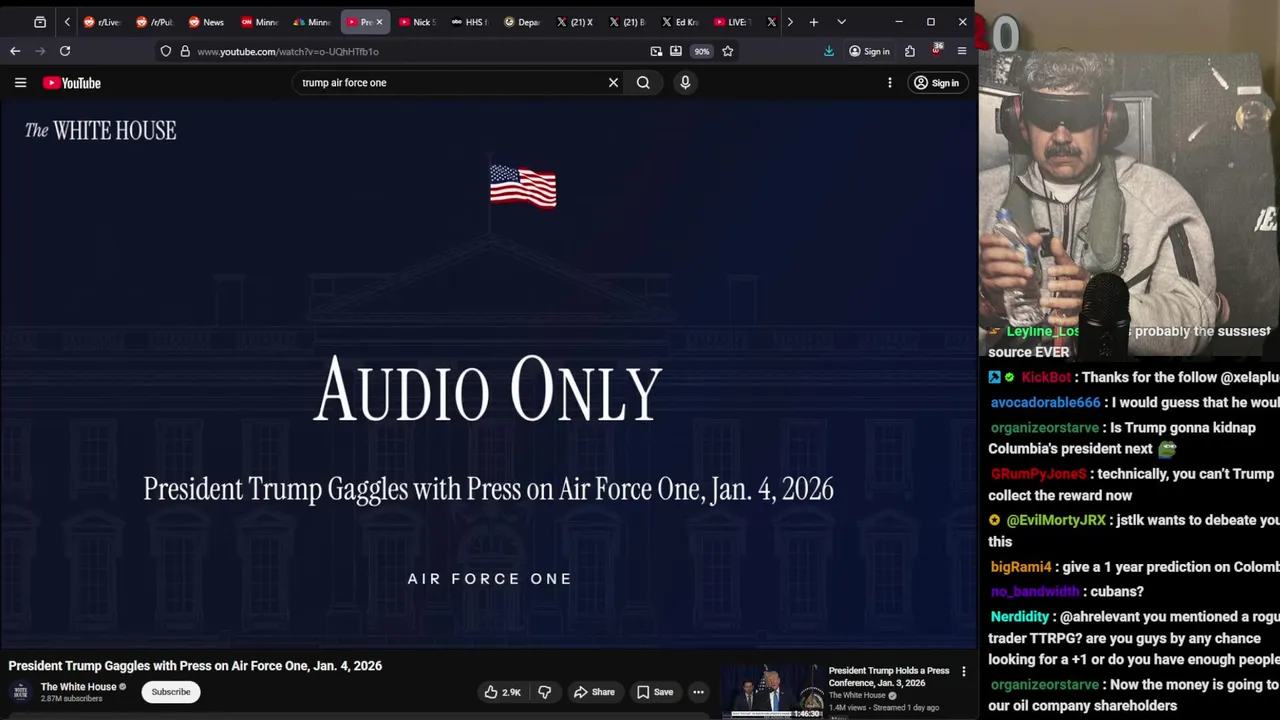Image resolution: width=1280 pixels, height=720 pixels.
Task: Switch to the Depar tab
Action: (x=522, y=22)
